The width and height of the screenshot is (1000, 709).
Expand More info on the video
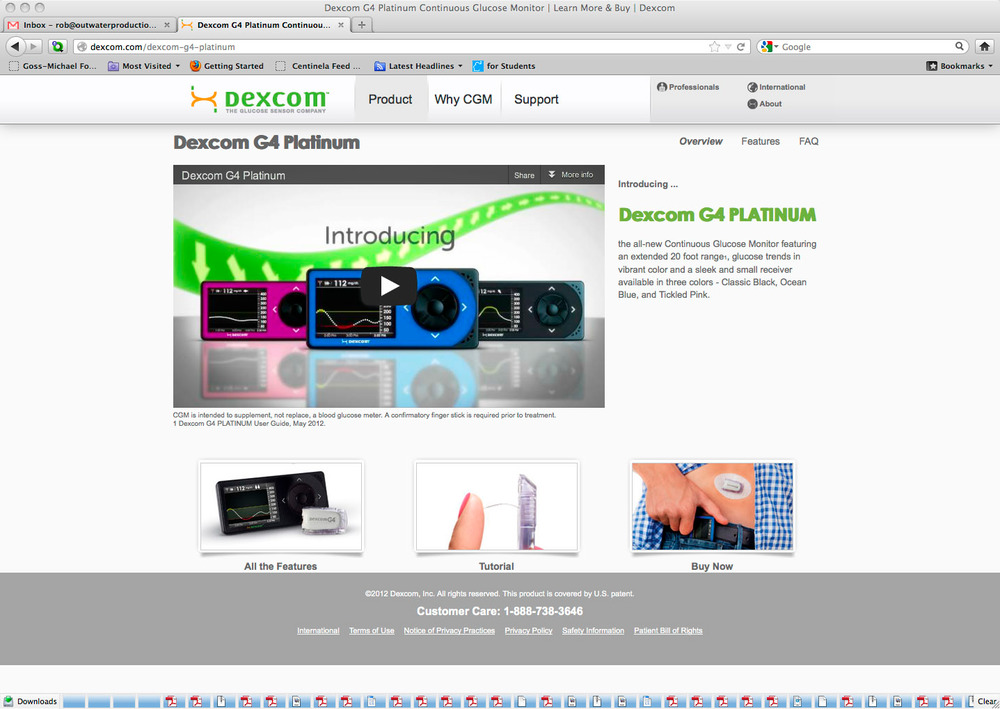tap(570, 175)
